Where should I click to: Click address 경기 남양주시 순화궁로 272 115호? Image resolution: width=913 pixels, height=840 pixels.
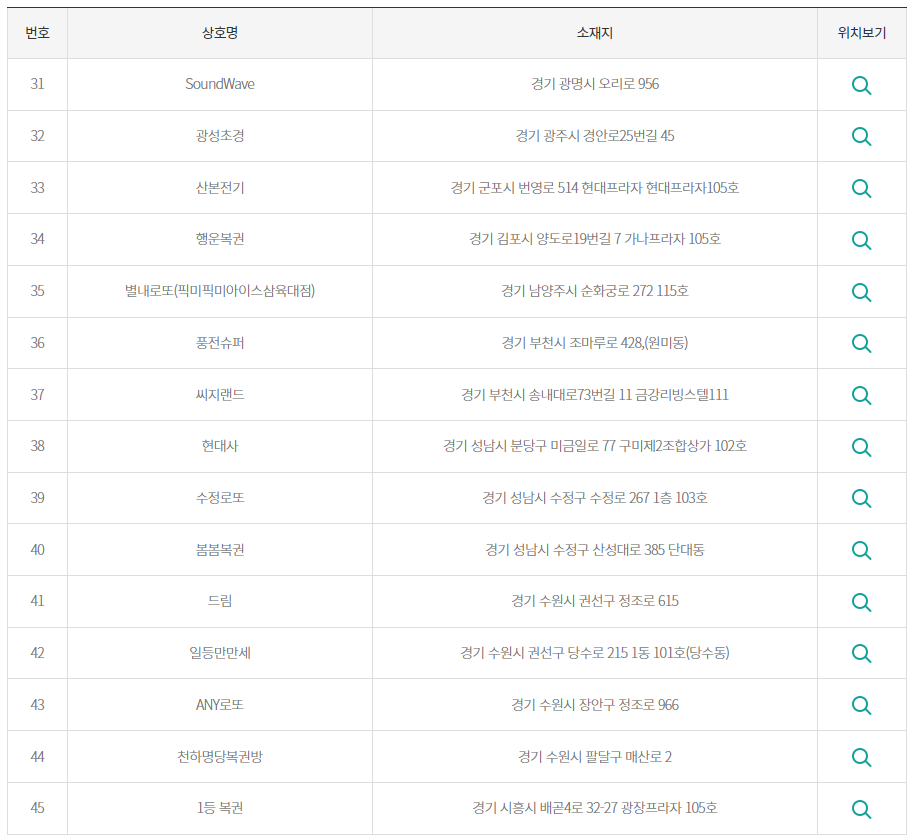coord(594,290)
